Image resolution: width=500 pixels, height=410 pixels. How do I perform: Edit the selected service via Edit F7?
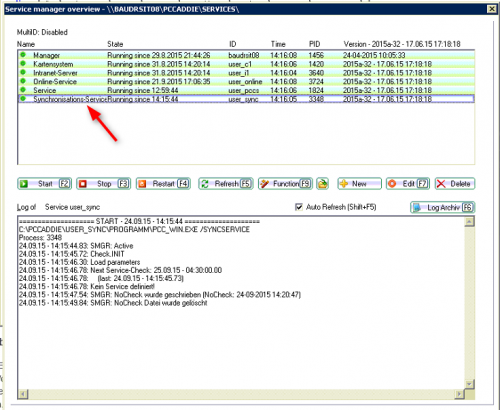pos(408,184)
